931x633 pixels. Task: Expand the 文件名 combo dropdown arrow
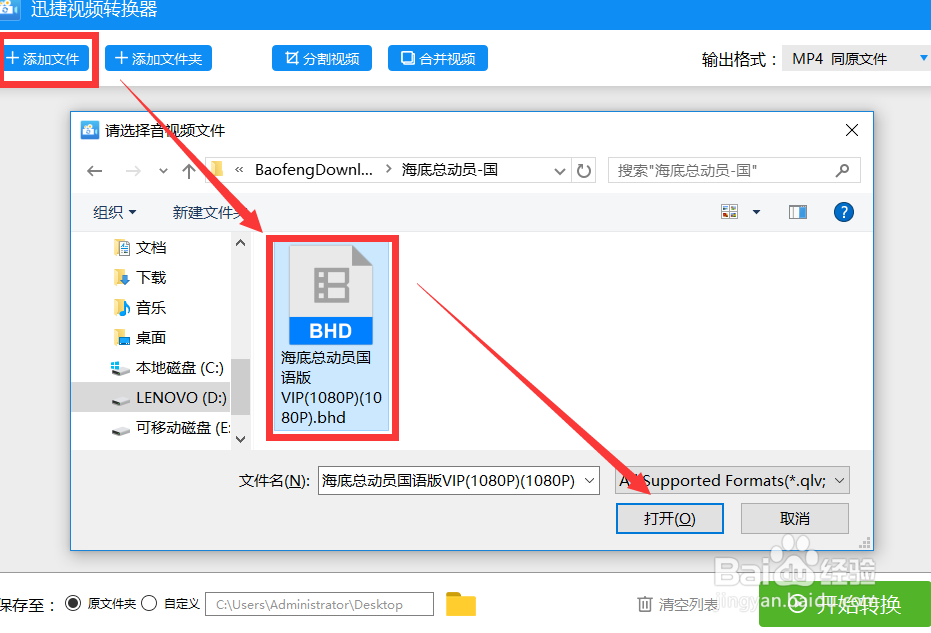(x=590, y=480)
